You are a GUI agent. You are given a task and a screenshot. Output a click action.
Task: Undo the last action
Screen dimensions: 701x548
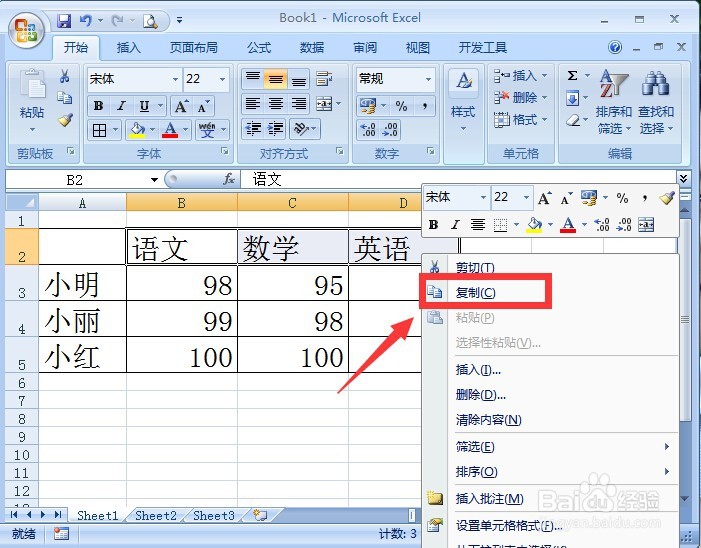pos(85,21)
